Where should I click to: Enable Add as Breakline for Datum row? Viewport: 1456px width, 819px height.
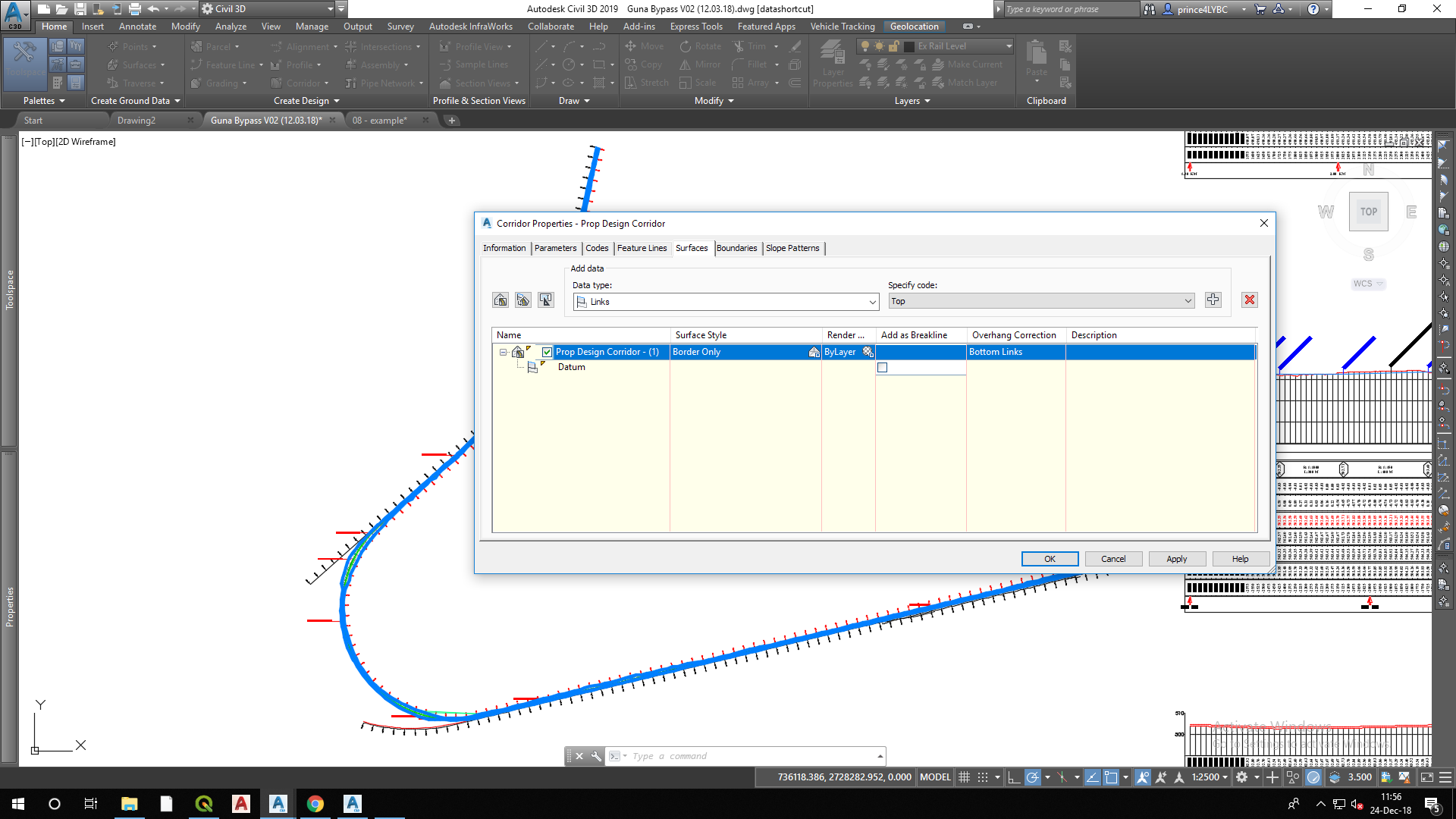point(882,367)
